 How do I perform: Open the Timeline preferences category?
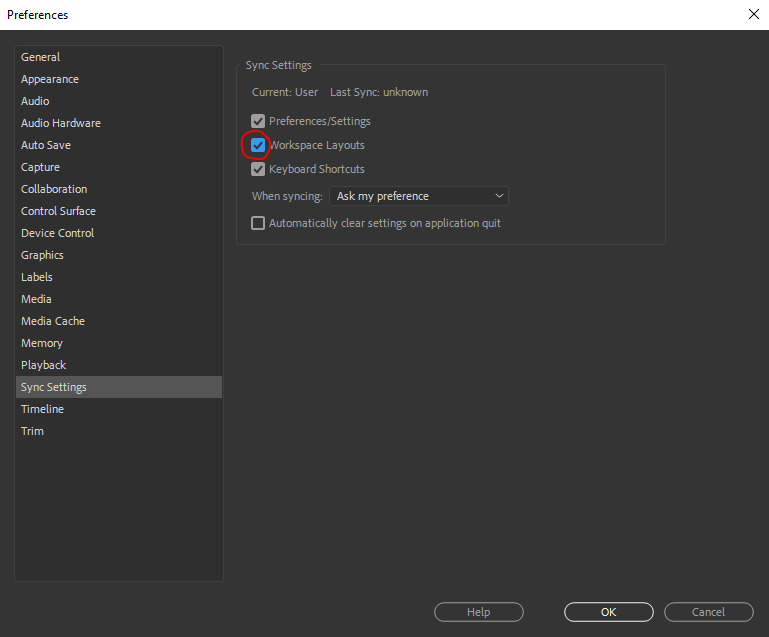tap(42, 409)
